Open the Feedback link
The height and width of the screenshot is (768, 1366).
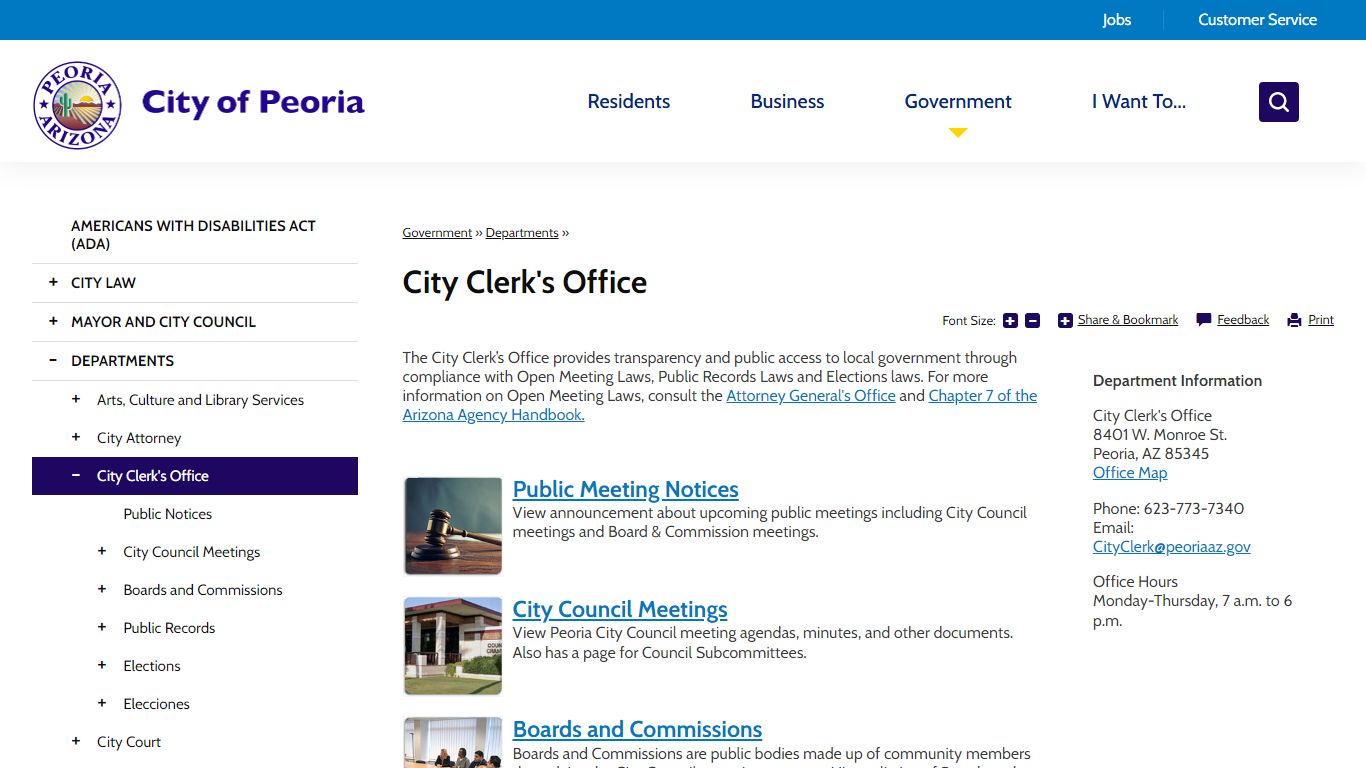pyautogui.click(x=1243, y=320)
